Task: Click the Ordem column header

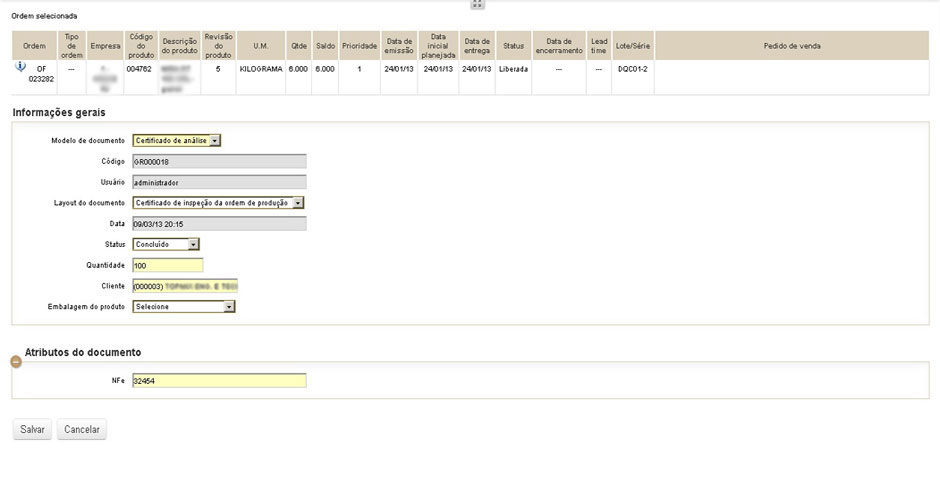Action: [34, 46]
